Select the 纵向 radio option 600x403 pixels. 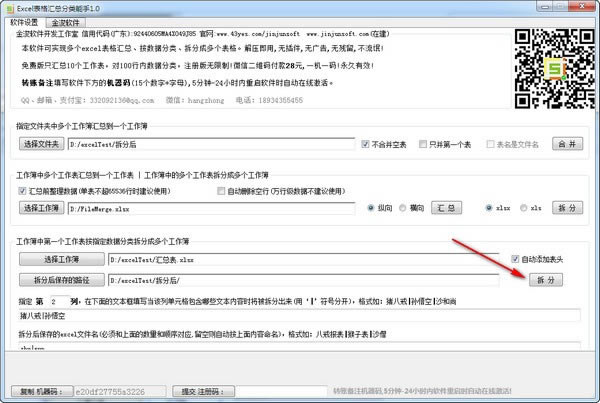(x=380, y=208)
